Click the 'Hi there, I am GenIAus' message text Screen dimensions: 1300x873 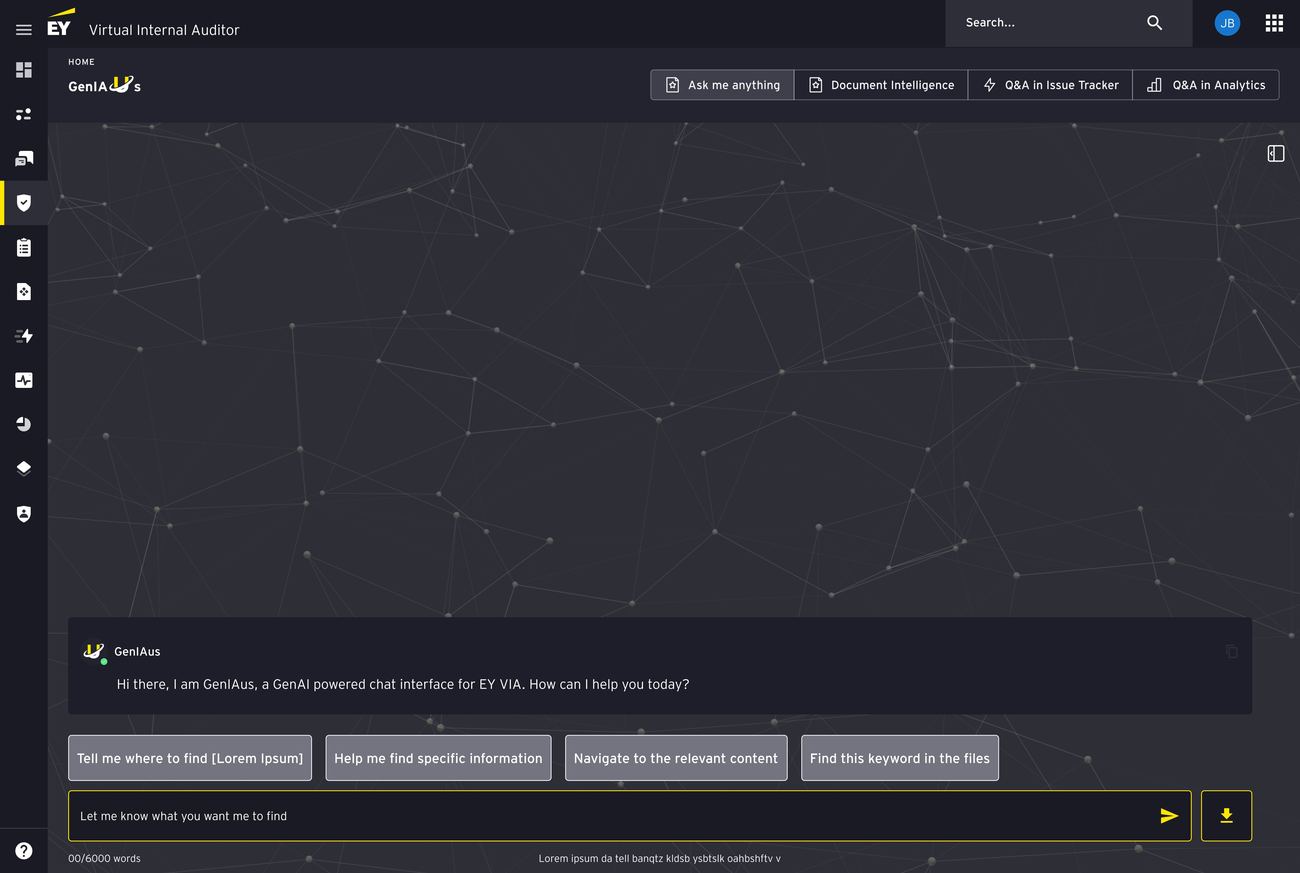(403, 685)
